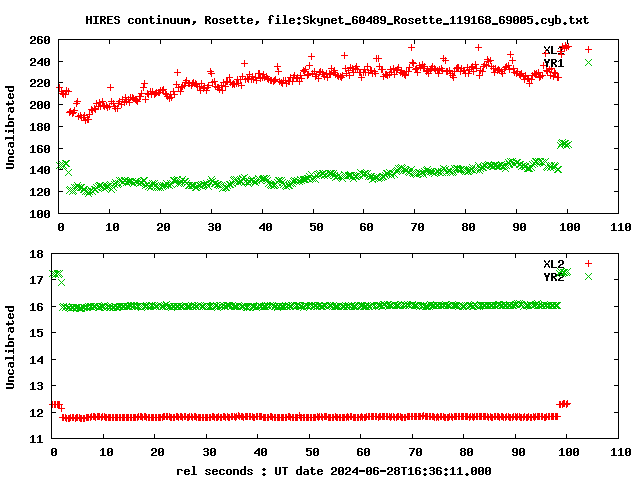Image resolution: width=640 pixels, height=480 pixels.
Task: Click the green cross marker beside YR2
Action: (588, 277)
